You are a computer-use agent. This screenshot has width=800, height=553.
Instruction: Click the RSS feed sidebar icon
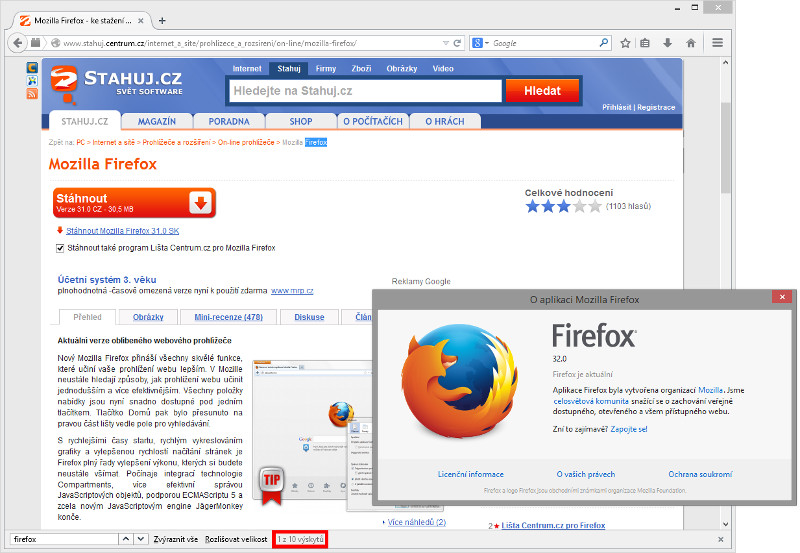(x=32, y=94)
